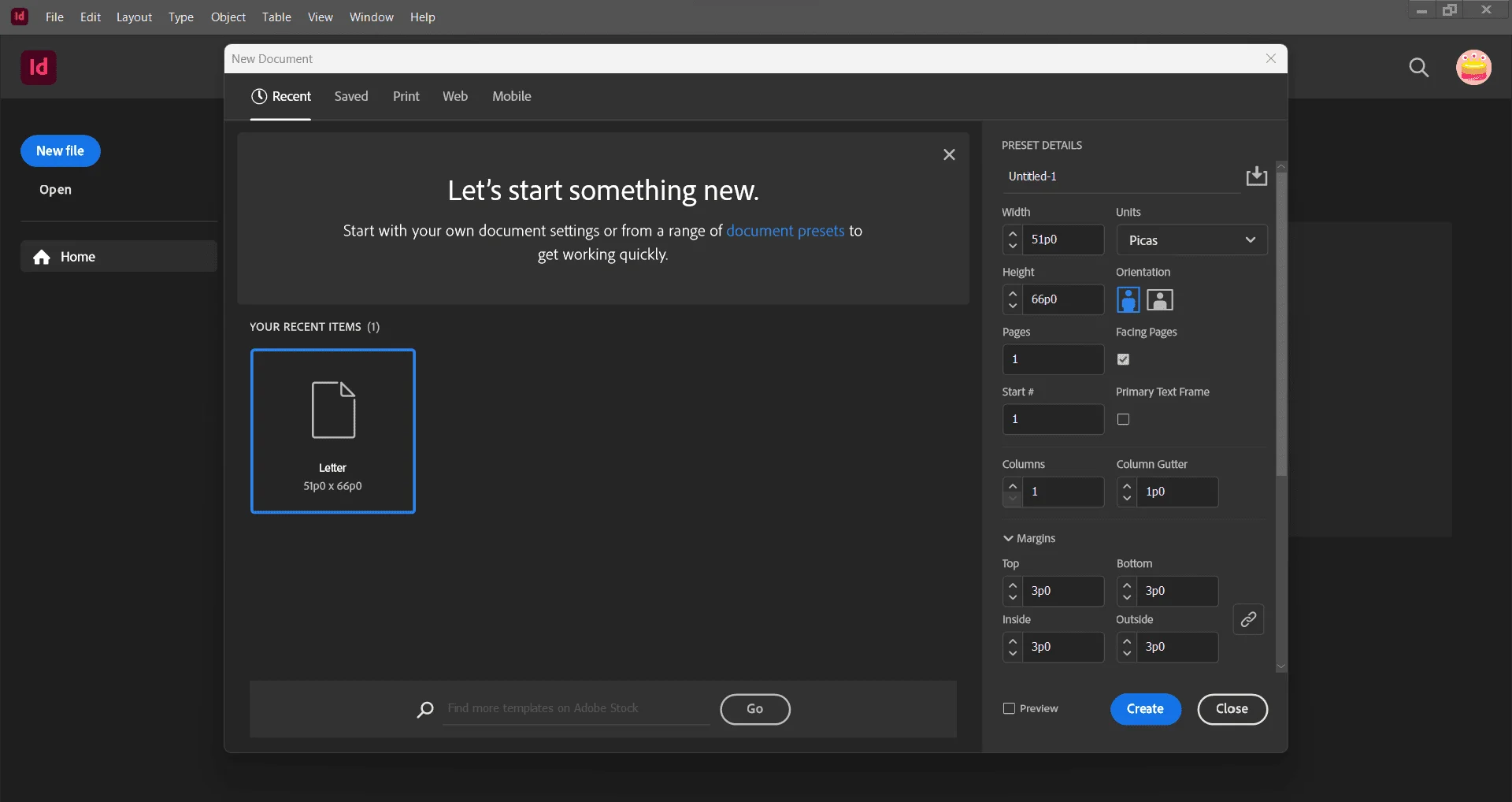Viewport: 1512px width, 802px height.
Task: Open the Layout menu
Action: coord(134,17)
